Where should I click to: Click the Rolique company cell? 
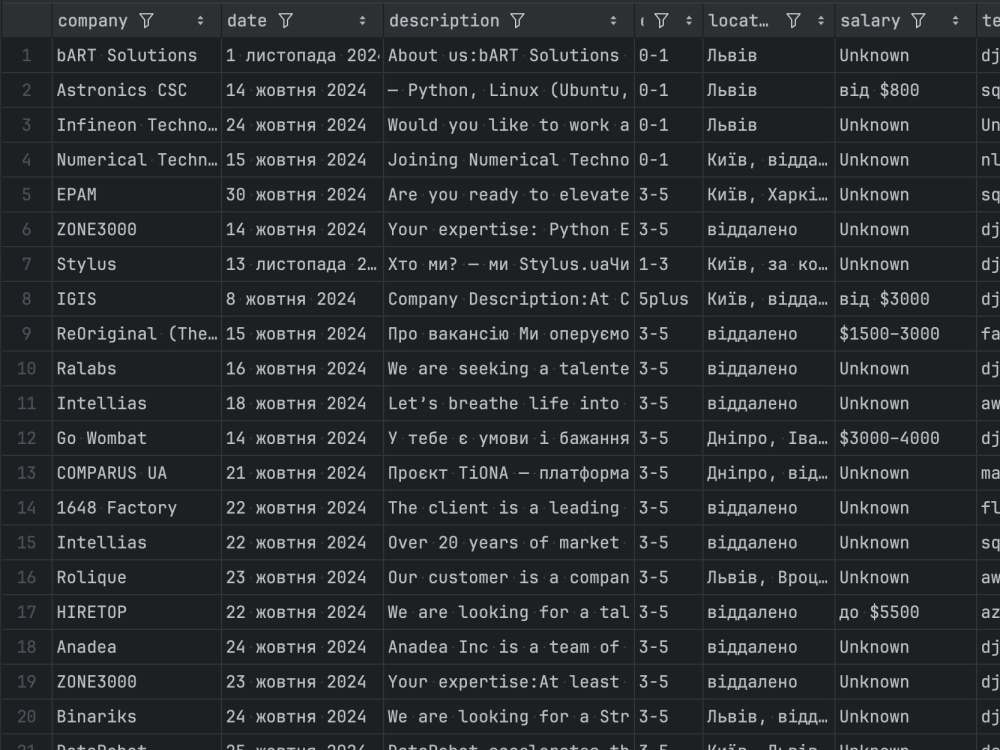pos(136,577)
